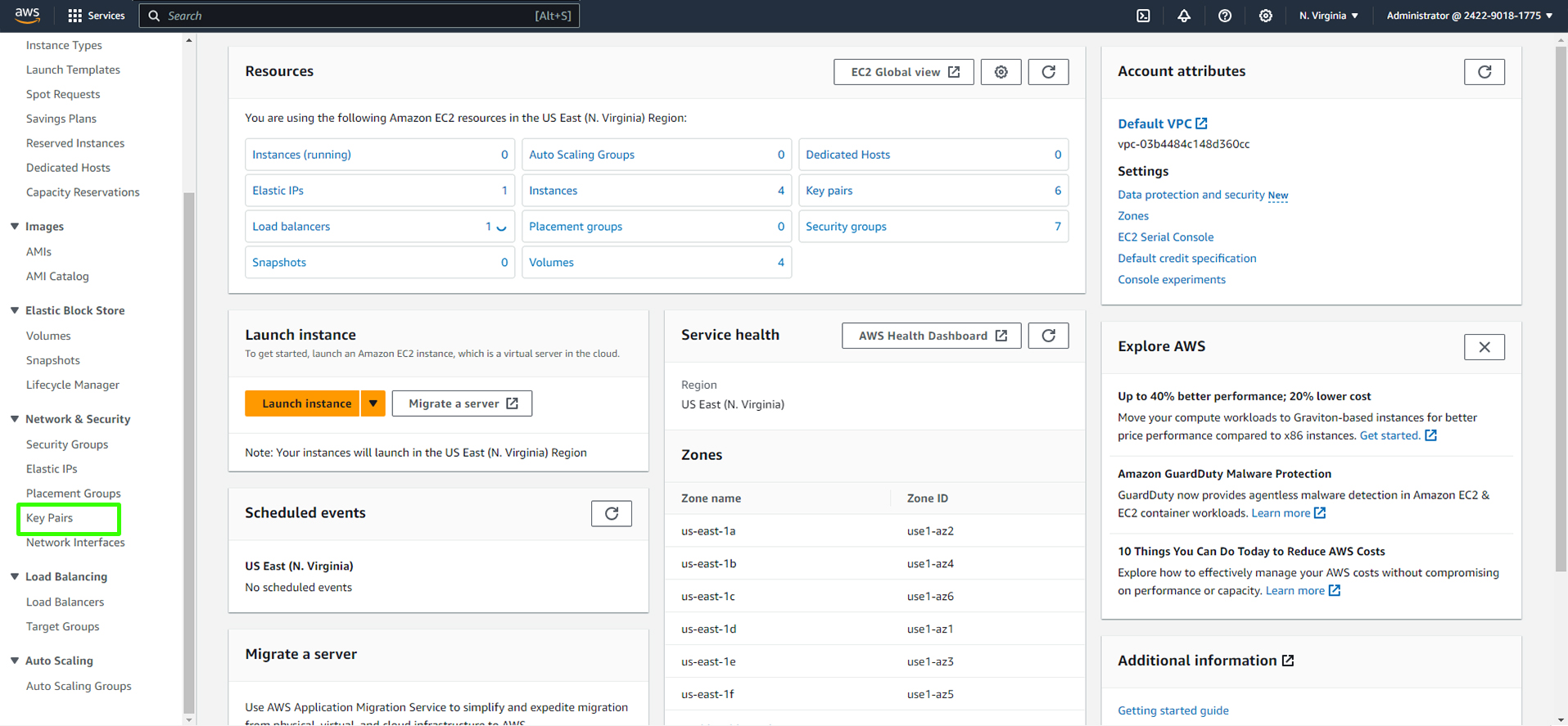Open EC2 Serial Console link
The height and width of the screenshot is (726, 1568).
tap(1165, 237)
